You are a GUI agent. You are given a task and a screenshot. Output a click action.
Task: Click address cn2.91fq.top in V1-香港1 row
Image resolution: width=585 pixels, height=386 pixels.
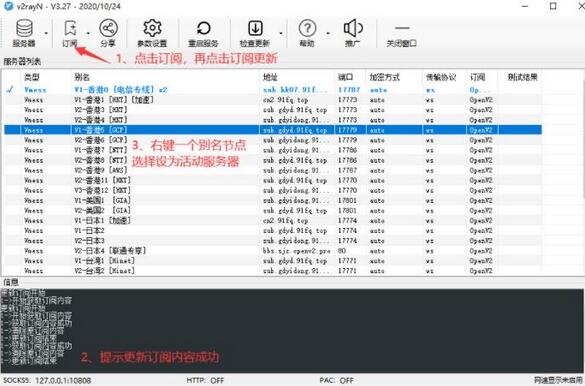point(285,100)
